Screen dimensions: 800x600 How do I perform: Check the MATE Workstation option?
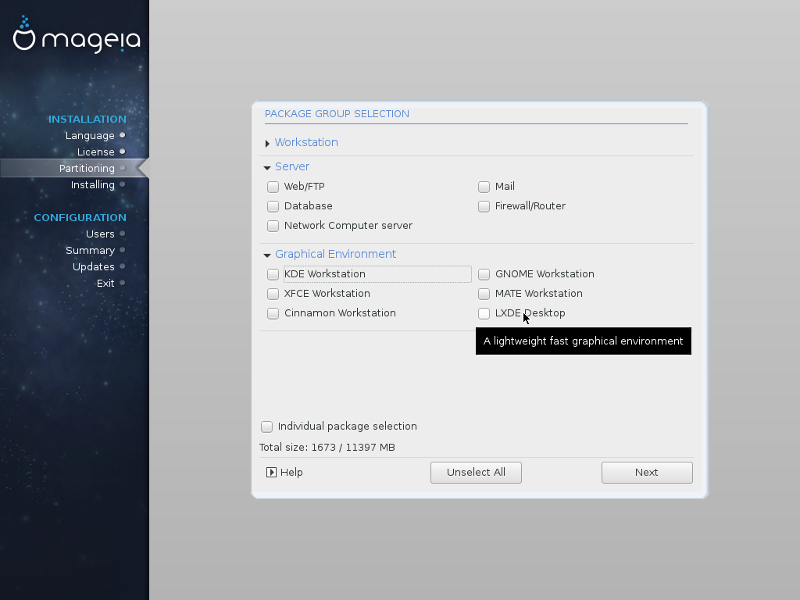click(x=484, y=293)
